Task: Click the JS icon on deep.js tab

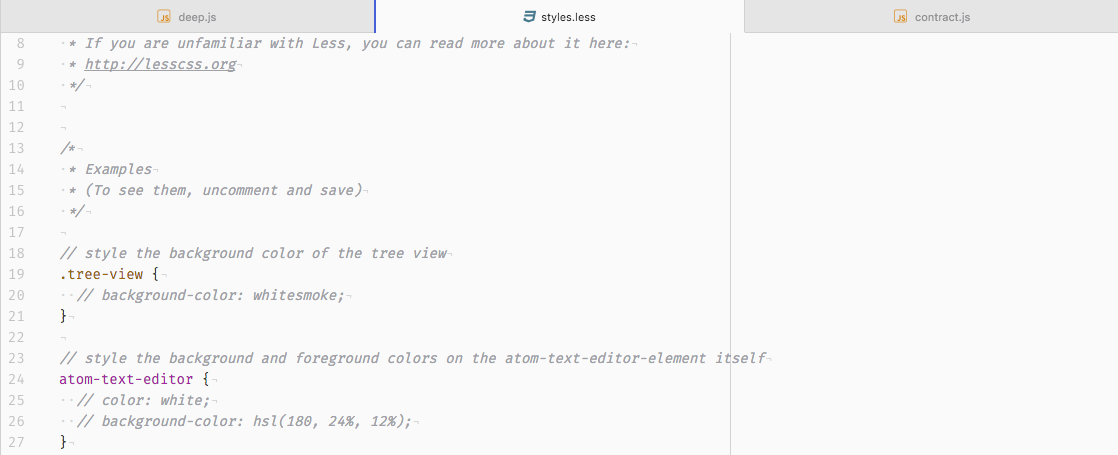Action: tap(164, 17)
